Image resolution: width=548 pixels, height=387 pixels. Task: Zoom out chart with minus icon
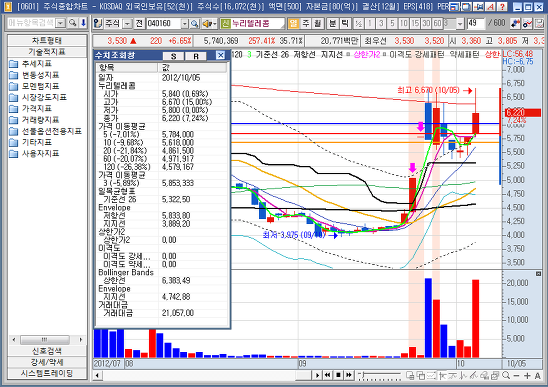tap(517, 376)
